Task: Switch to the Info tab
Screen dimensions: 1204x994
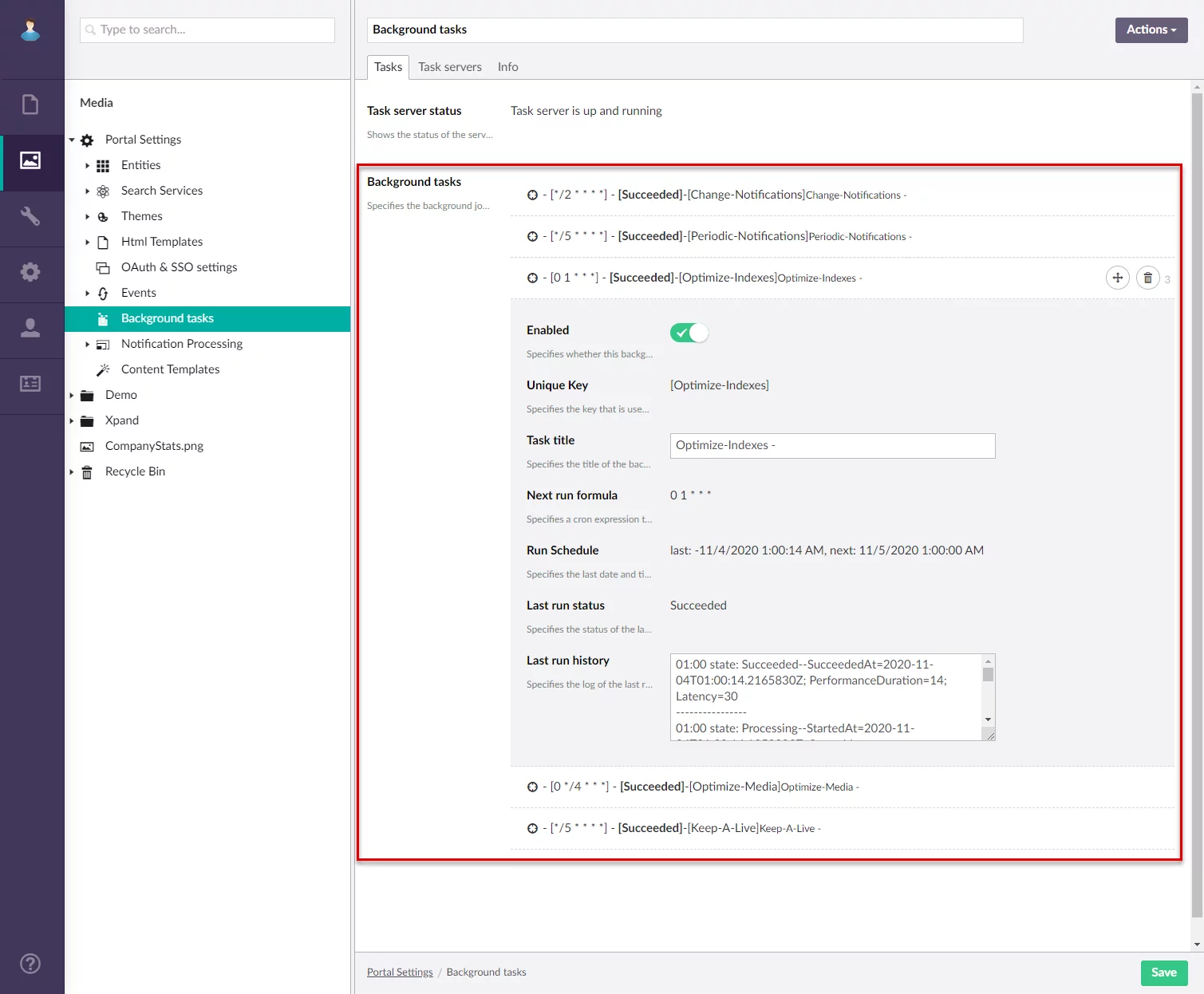Action: 507,67
